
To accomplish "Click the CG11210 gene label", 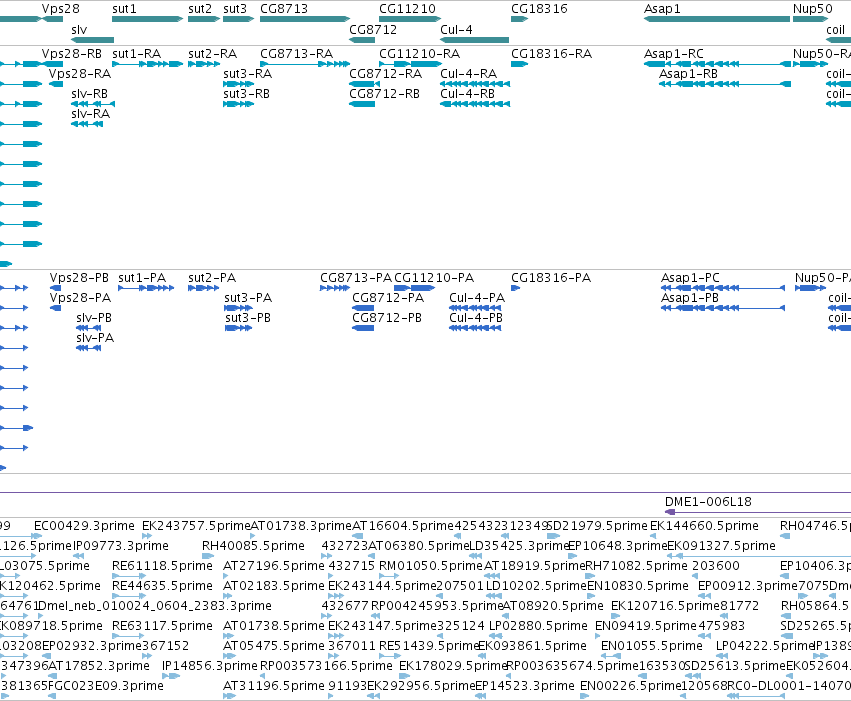I will coord(407,9).
